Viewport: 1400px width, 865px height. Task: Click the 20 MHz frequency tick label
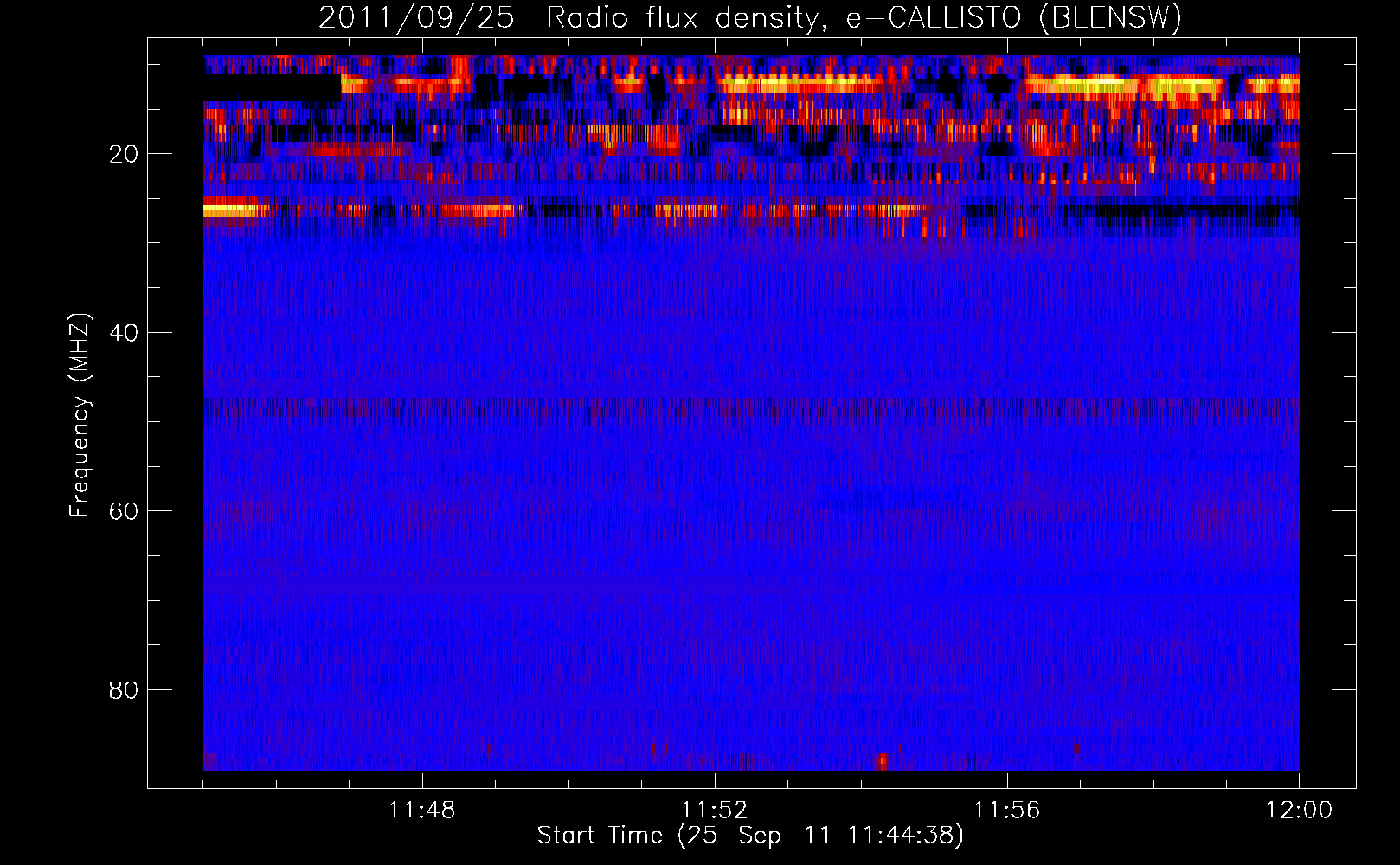125,154
